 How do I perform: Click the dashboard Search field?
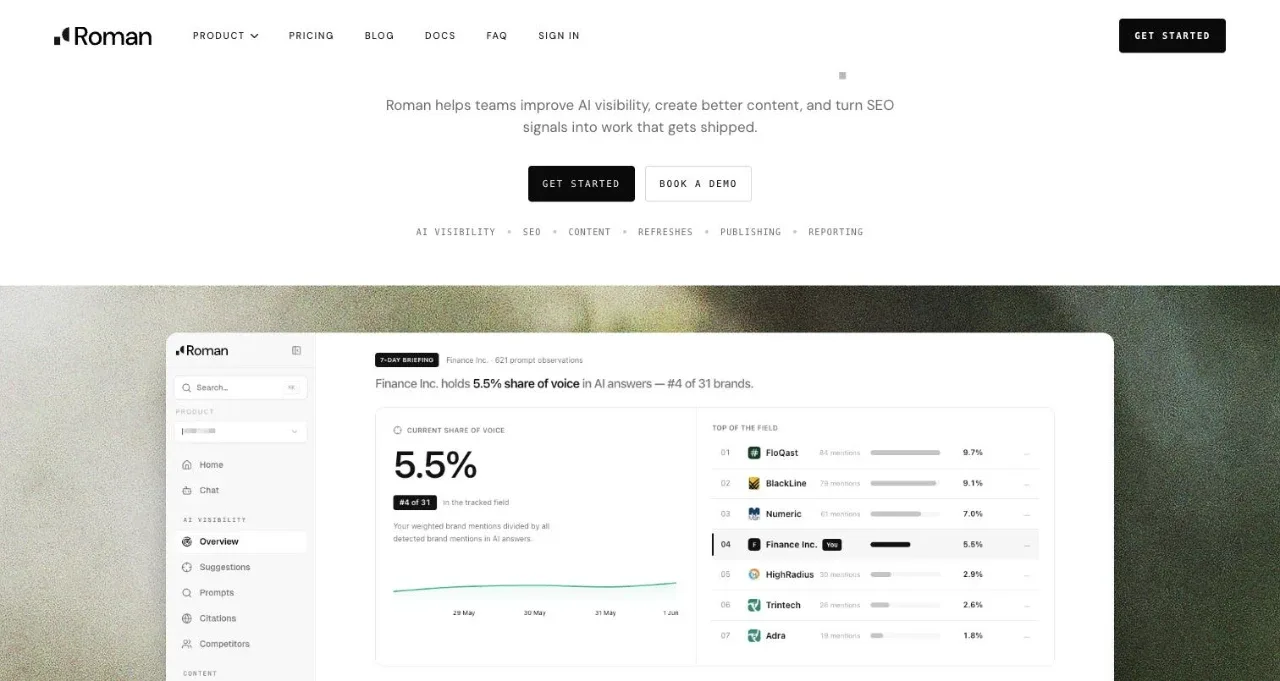point(240,388)
